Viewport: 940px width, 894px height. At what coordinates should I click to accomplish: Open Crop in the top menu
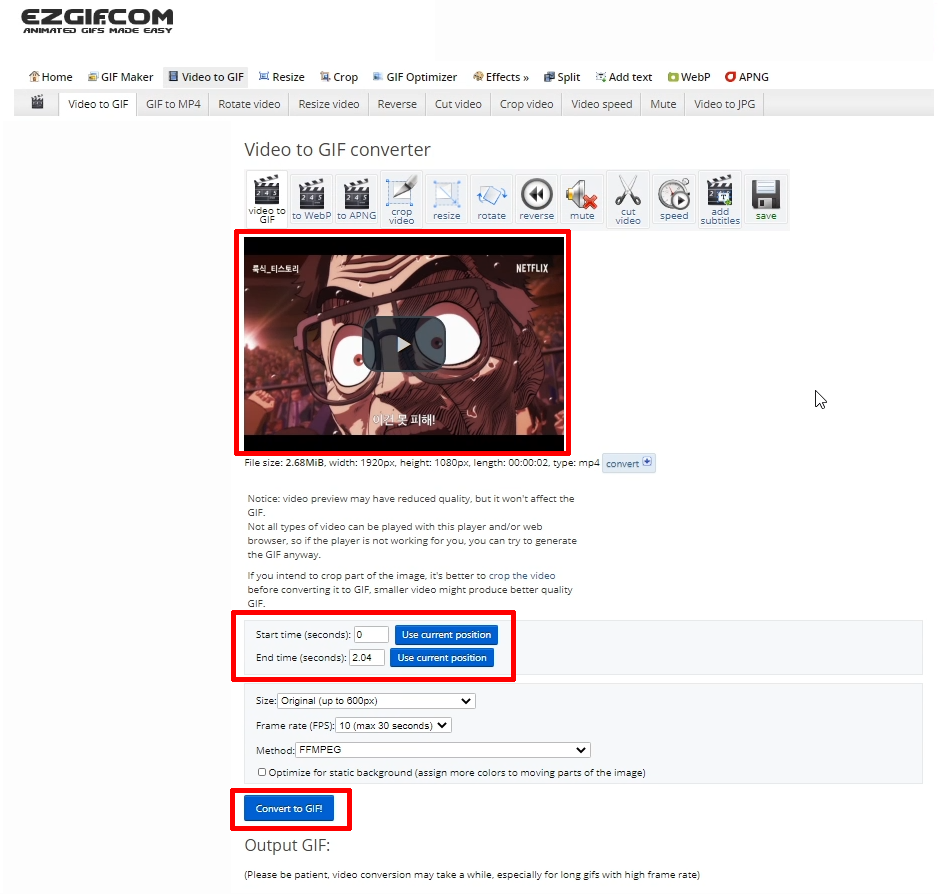339,77
